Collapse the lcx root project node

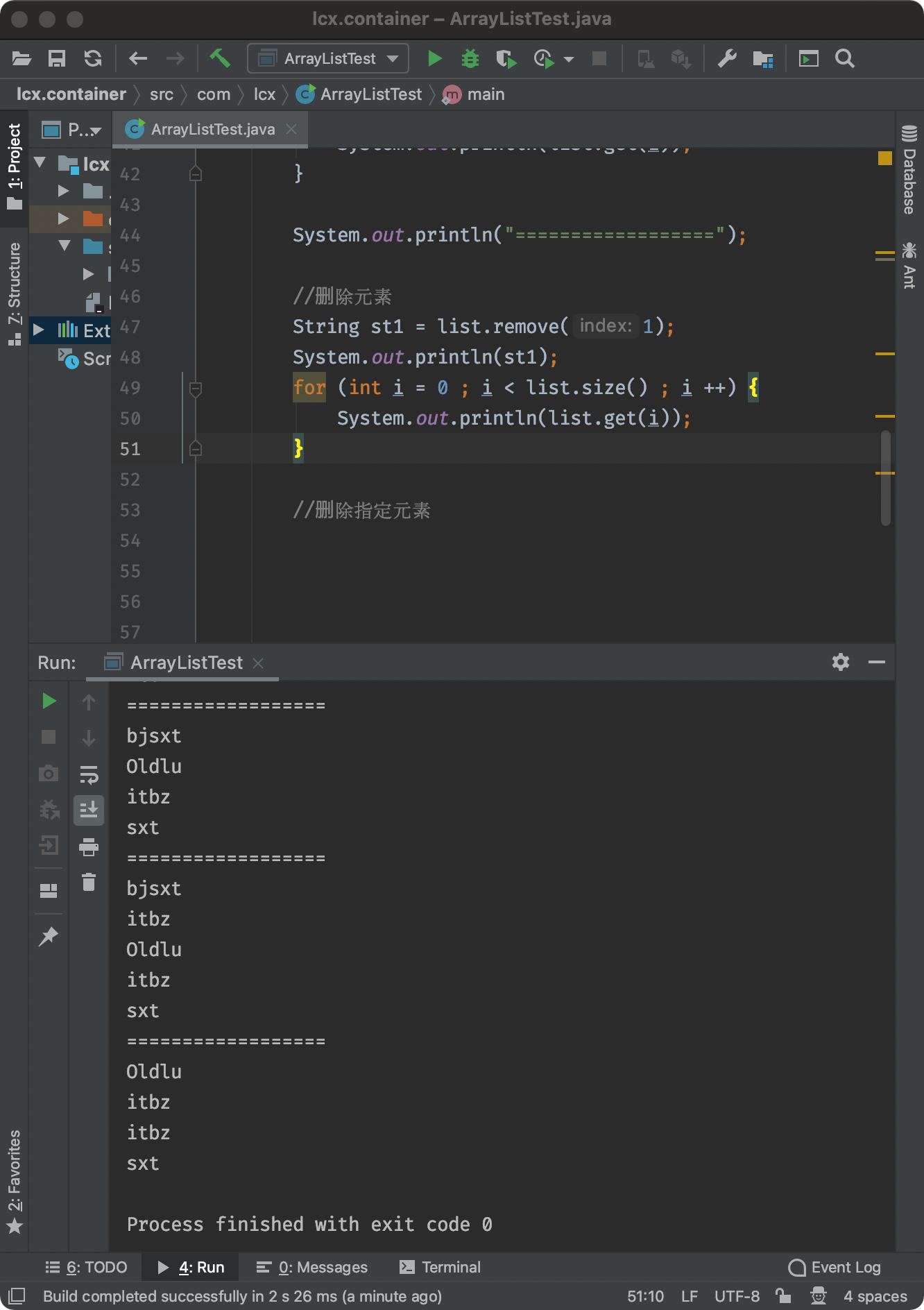(x=40, y=163)
